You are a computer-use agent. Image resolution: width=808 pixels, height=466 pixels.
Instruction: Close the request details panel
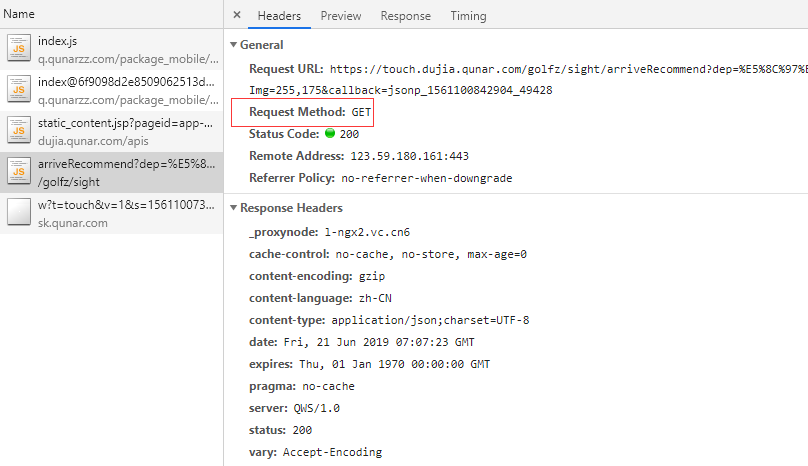pyautogui.click(x=236, y=15)
